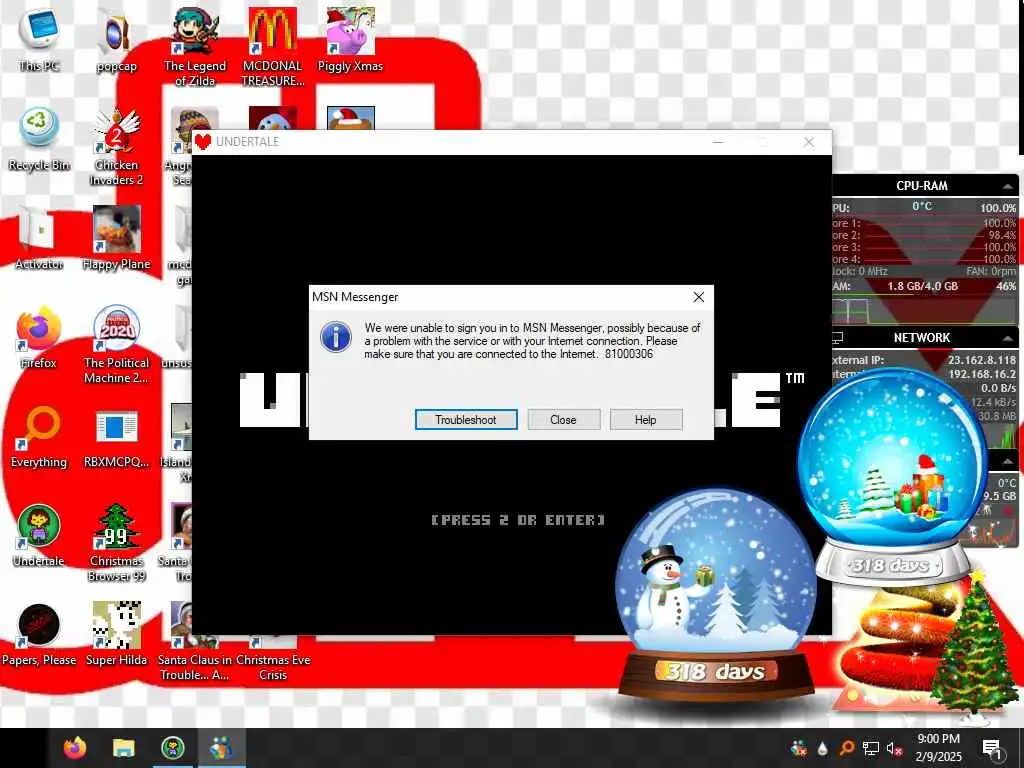
Task: Select Undertale desktop shortcut
Action: [39, 536]
